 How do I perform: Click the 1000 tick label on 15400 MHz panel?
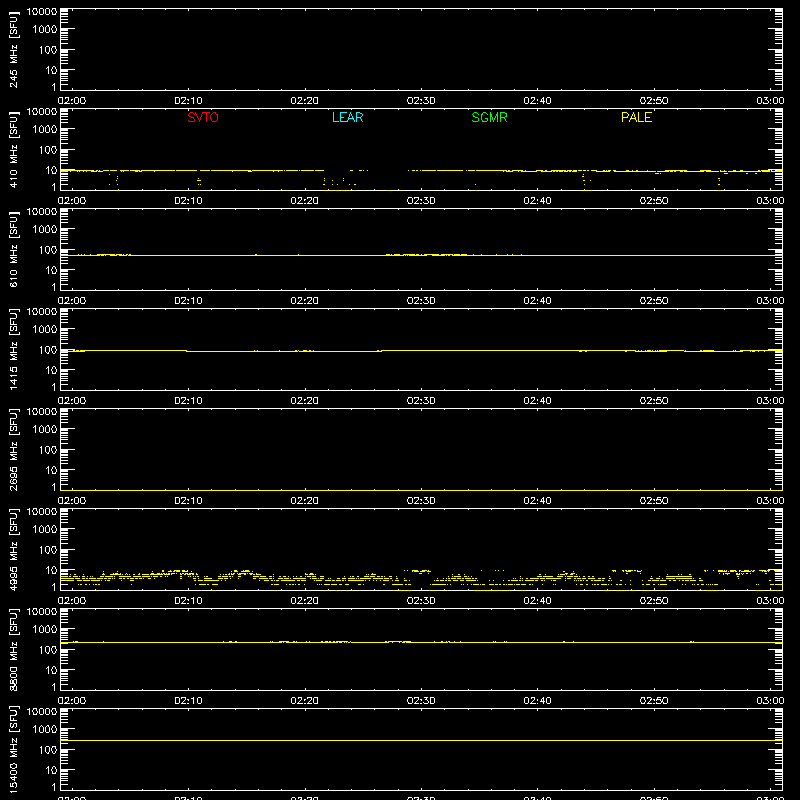[x=45, y=730]
